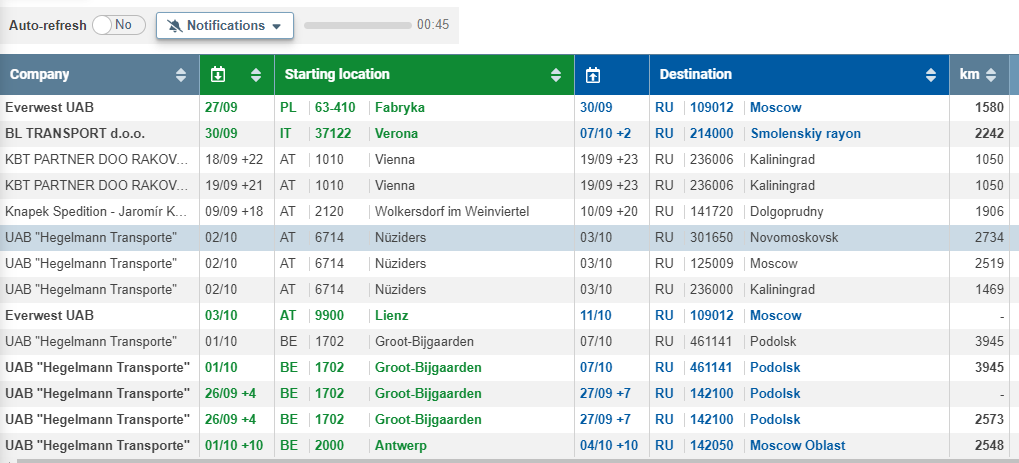Click the 1906 km value

point(989,211)
